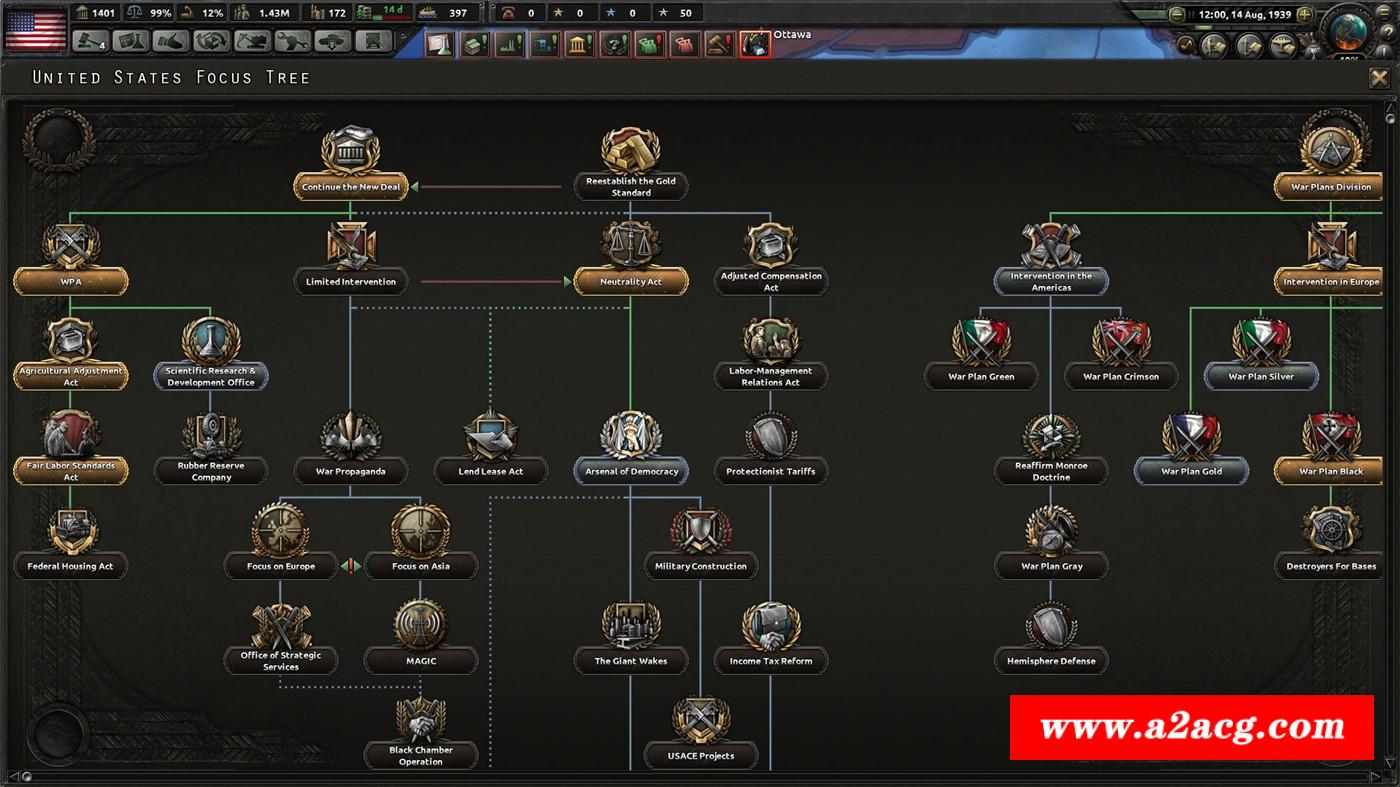
Task: Click the red-highlighted alert icon near Ottawa
Action: point(755,44)
